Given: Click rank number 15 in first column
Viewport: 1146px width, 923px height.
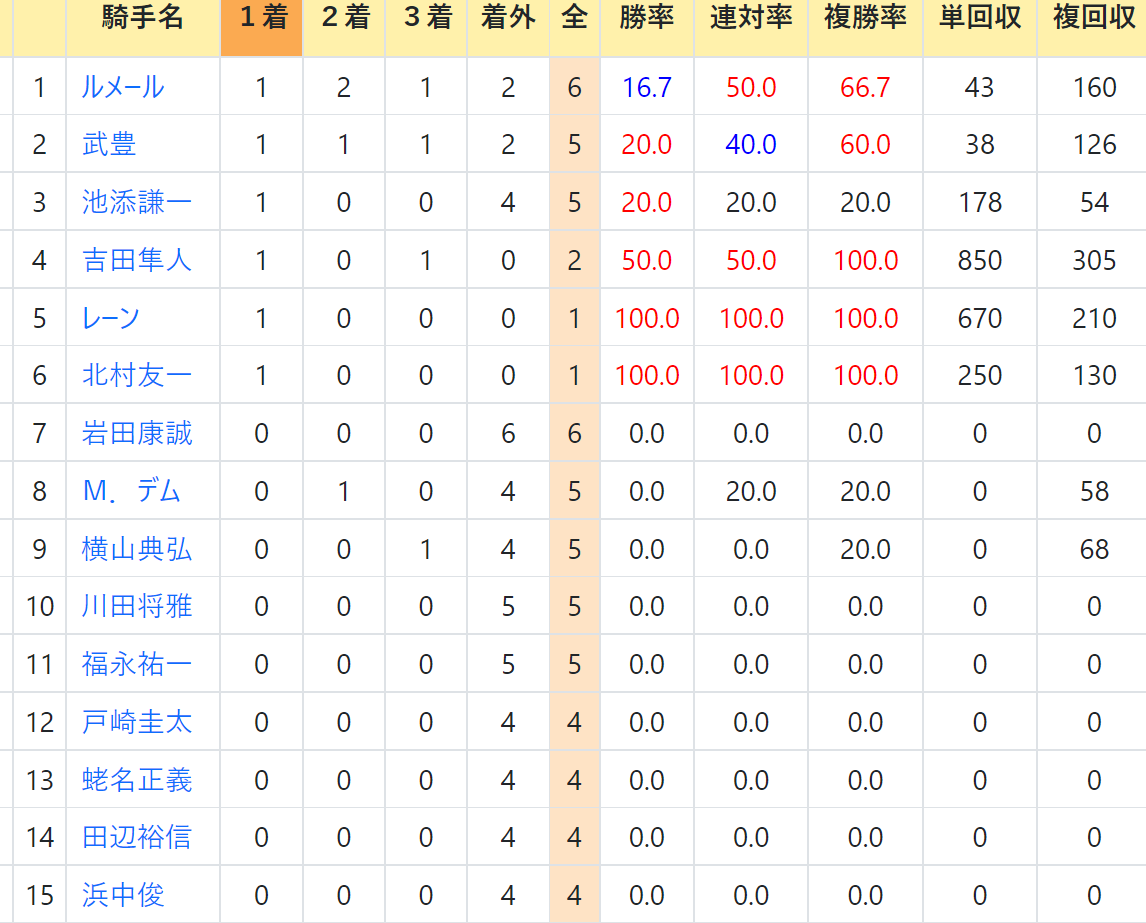Looking at the screenshot, I should click(x=39, y=895).
